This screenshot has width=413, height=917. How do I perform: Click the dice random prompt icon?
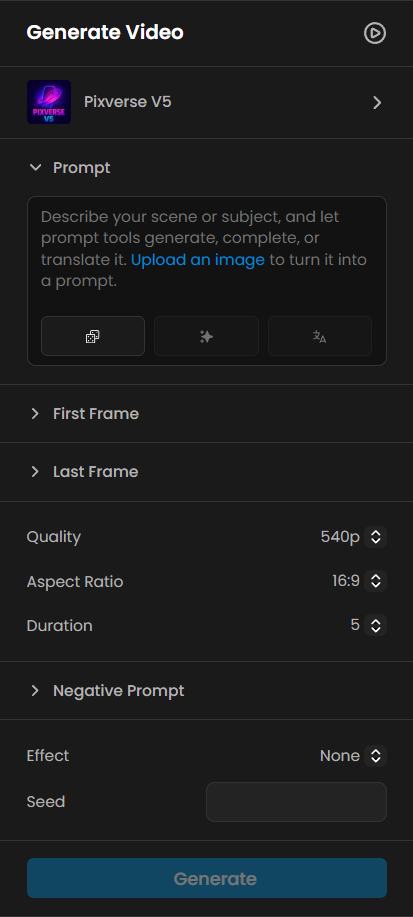[x=93, y=336]
